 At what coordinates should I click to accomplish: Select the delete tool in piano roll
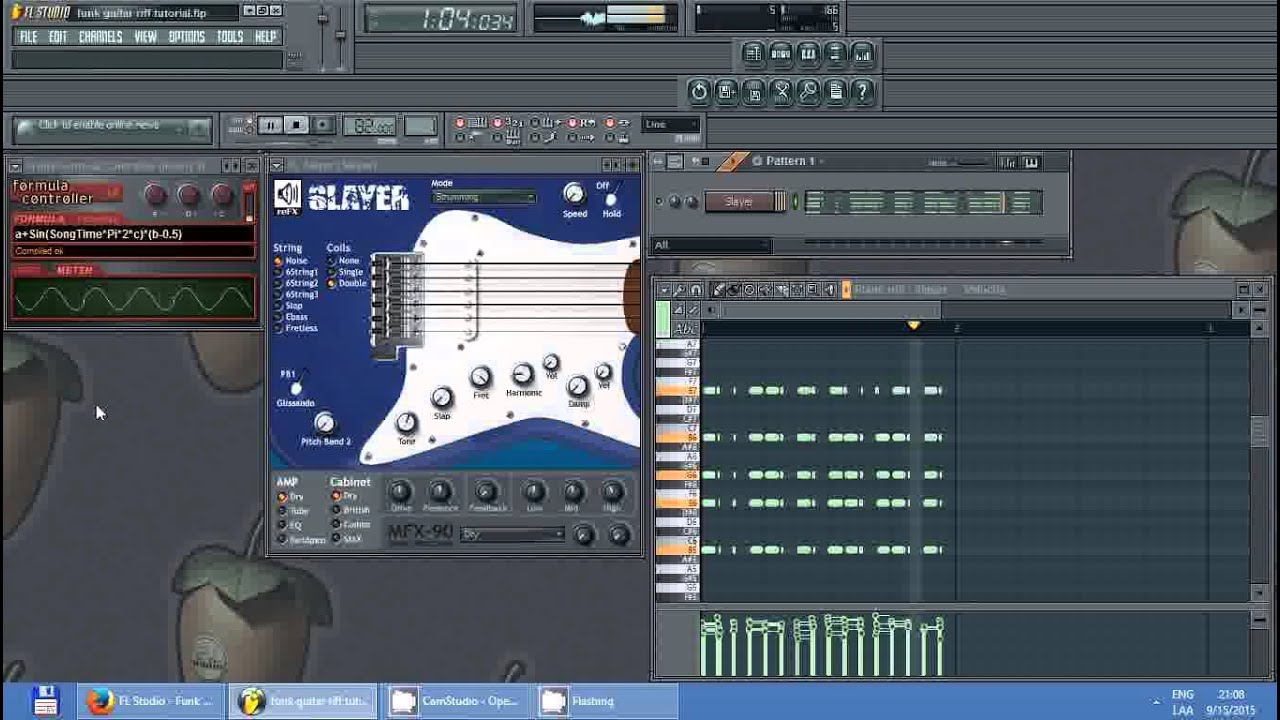[x=750, y=290]
